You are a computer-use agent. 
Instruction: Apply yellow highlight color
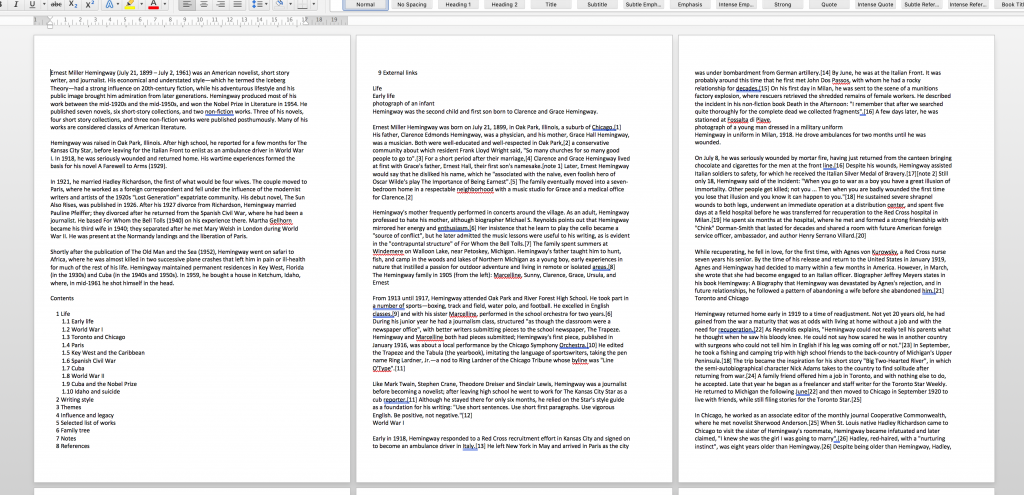pos(129,4)
